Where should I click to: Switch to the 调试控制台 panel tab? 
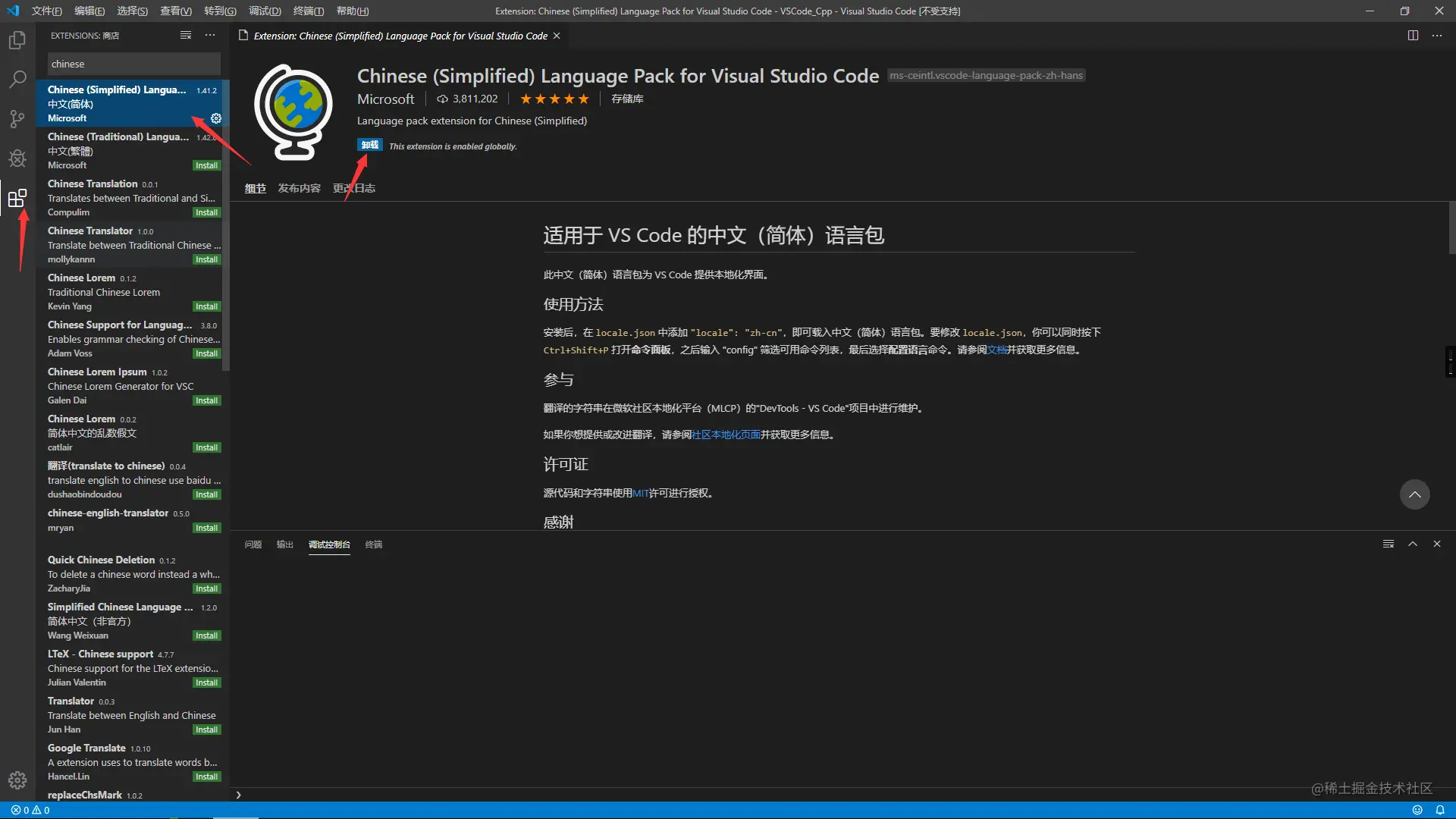329,544
